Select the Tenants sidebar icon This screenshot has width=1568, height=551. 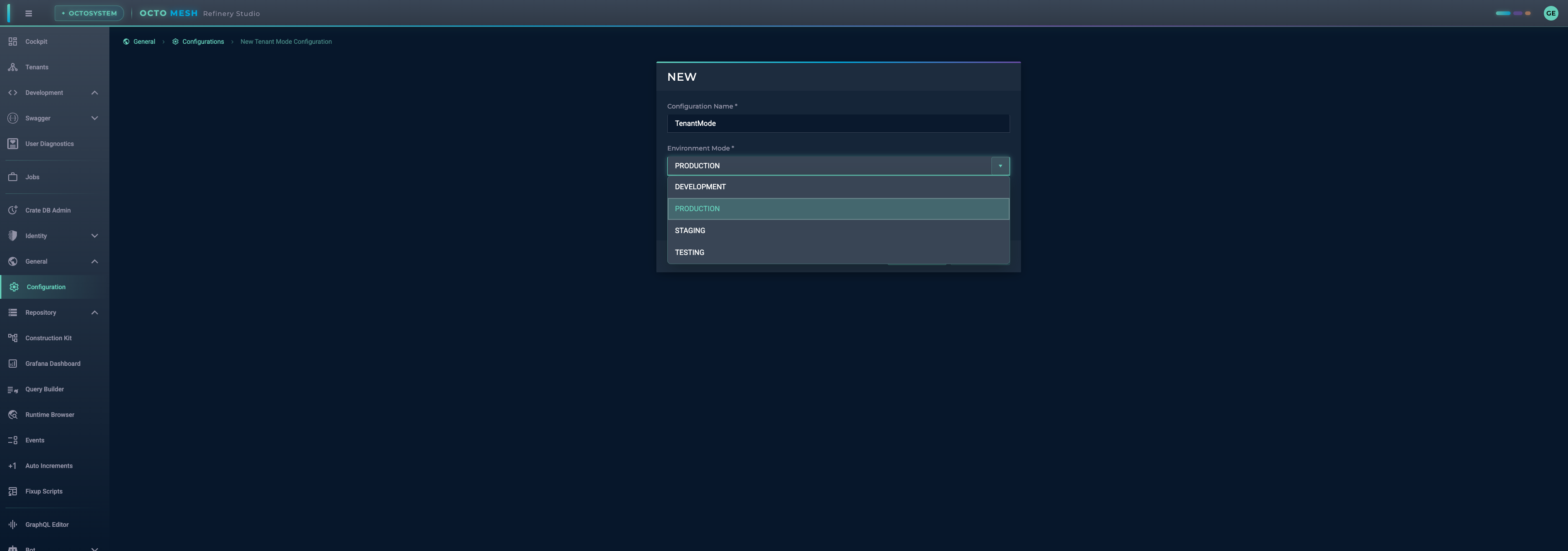[x=36, y=67]
